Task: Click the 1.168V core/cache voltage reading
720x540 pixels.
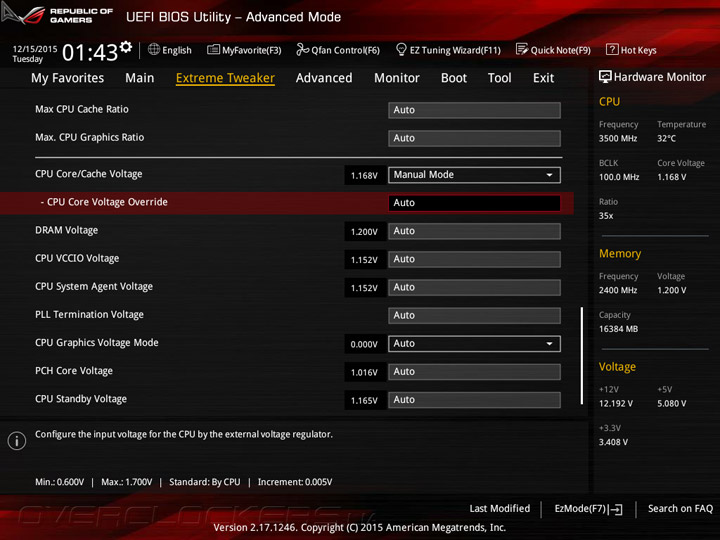Action: 364,175
